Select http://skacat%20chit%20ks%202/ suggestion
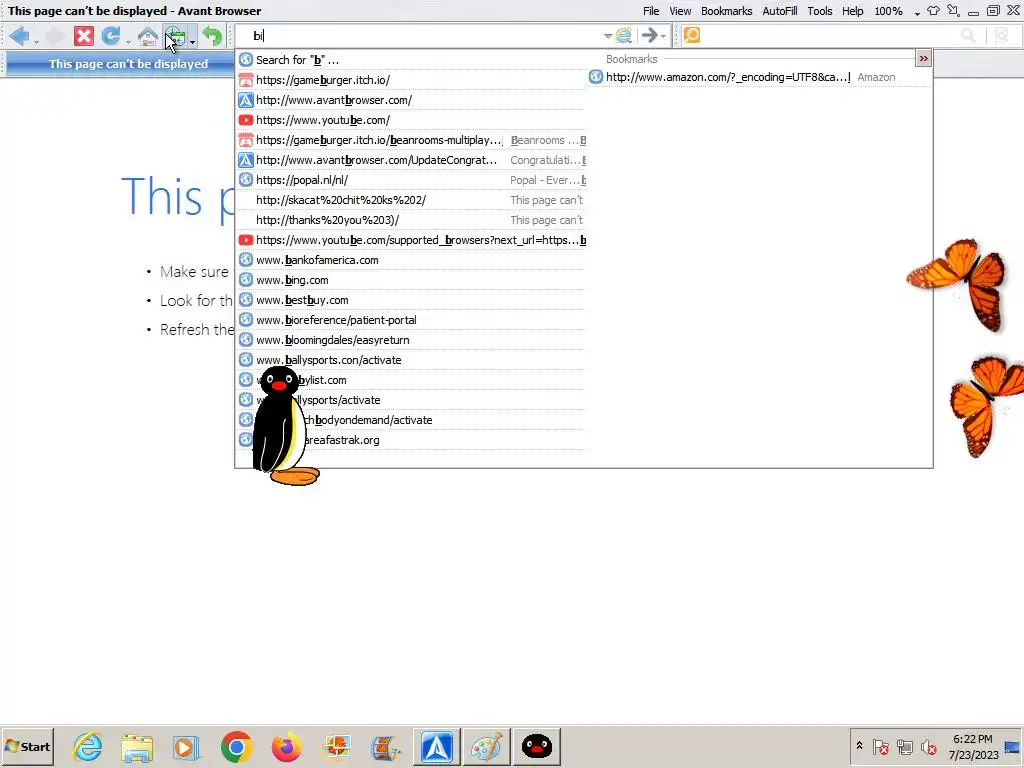 click(411, 200)
